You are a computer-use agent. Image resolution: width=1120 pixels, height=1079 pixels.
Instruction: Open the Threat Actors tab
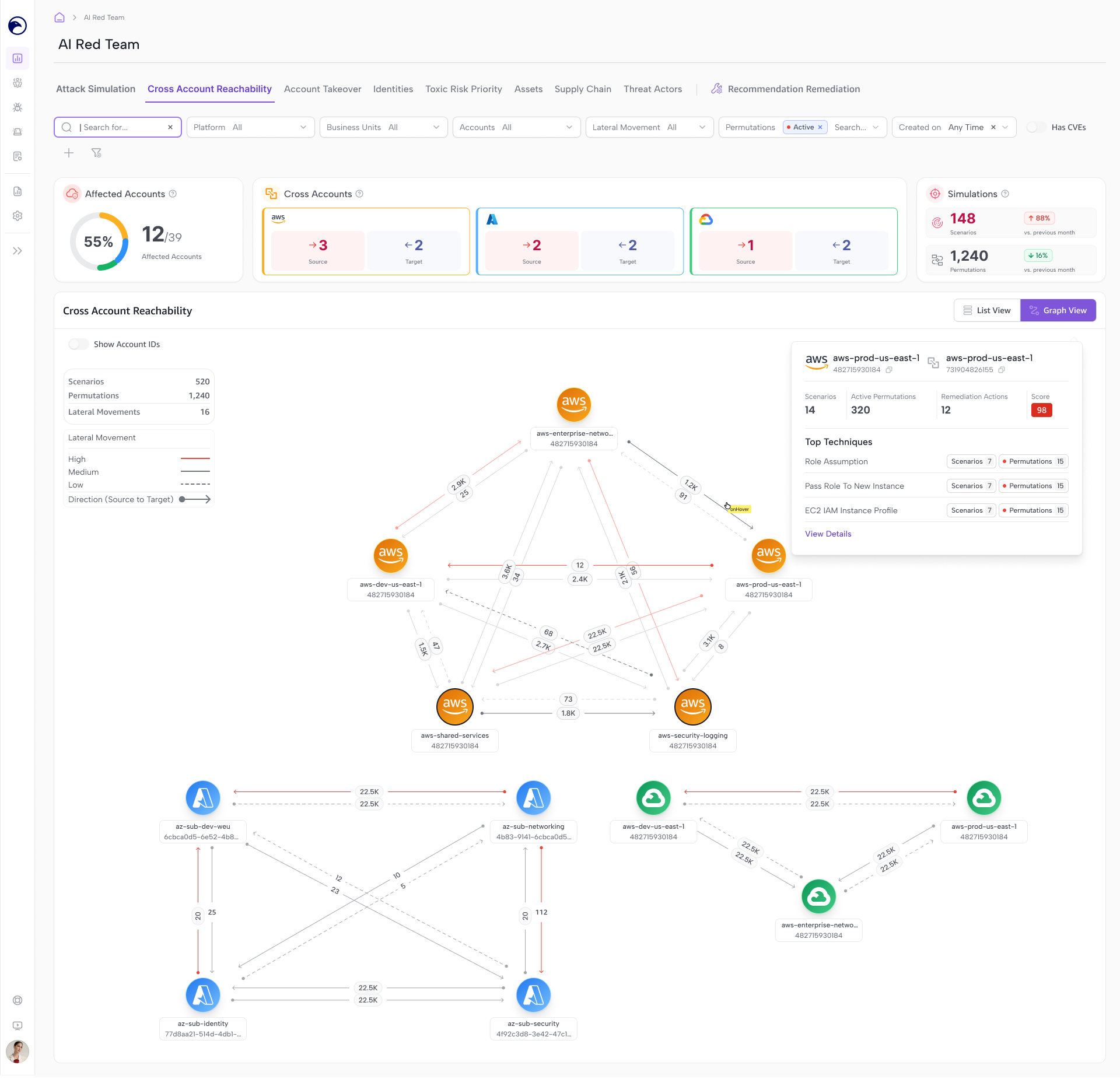pos(653,89)
